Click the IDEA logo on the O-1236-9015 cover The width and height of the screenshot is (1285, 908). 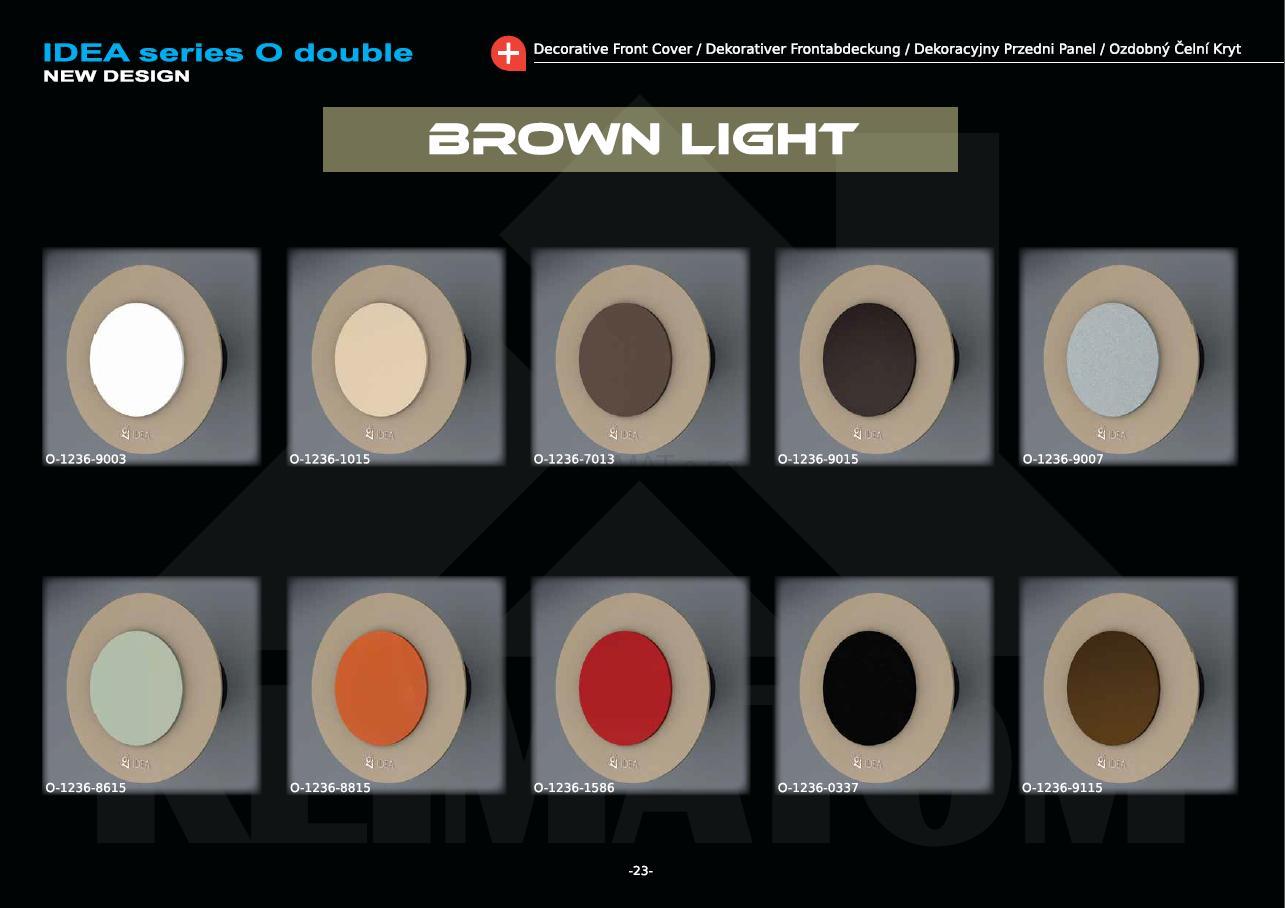click(869, 434)
